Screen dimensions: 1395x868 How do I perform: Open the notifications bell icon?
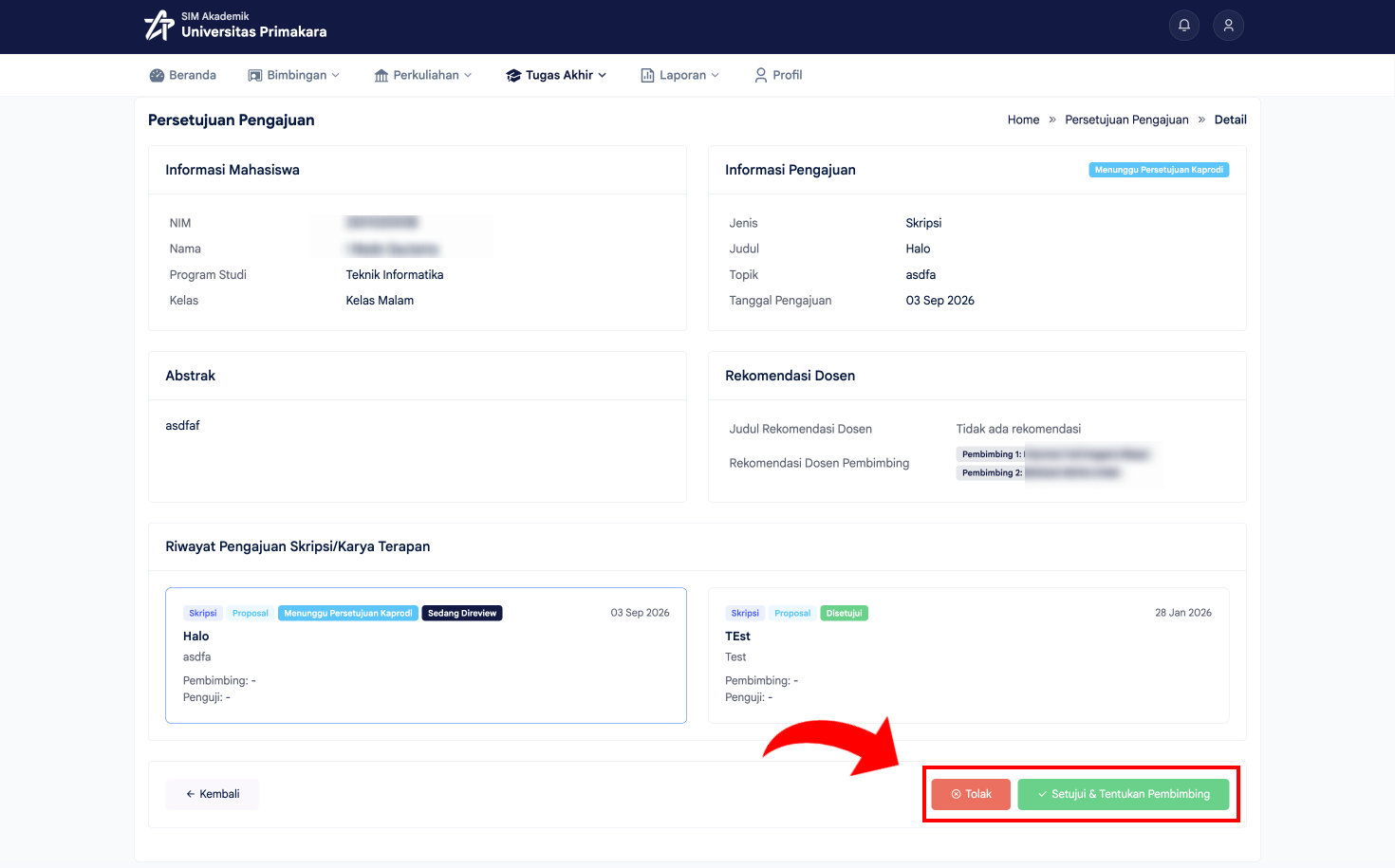click(1184, 26)
